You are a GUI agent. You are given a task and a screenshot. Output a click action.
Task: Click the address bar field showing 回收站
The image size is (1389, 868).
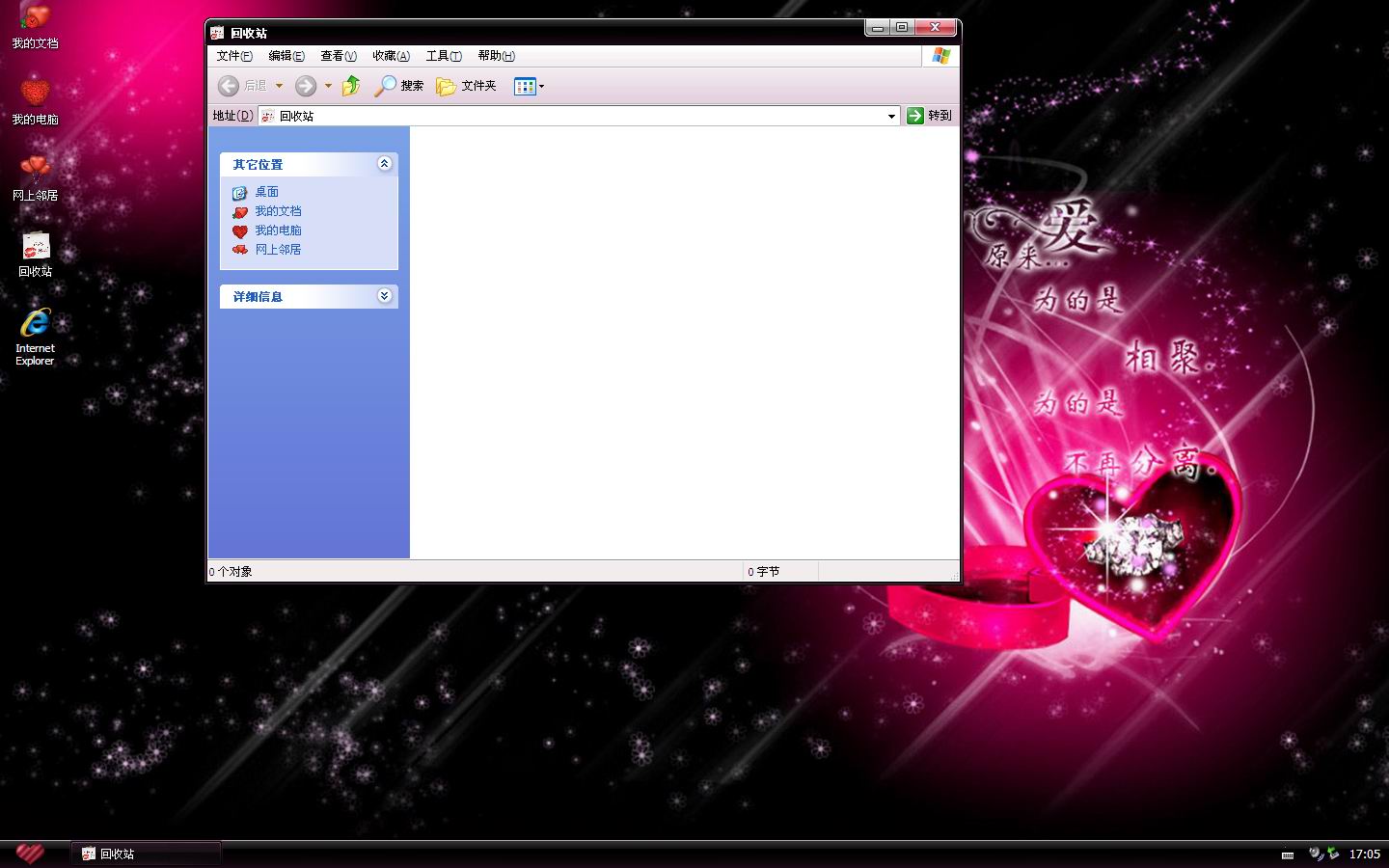(579, 116)
